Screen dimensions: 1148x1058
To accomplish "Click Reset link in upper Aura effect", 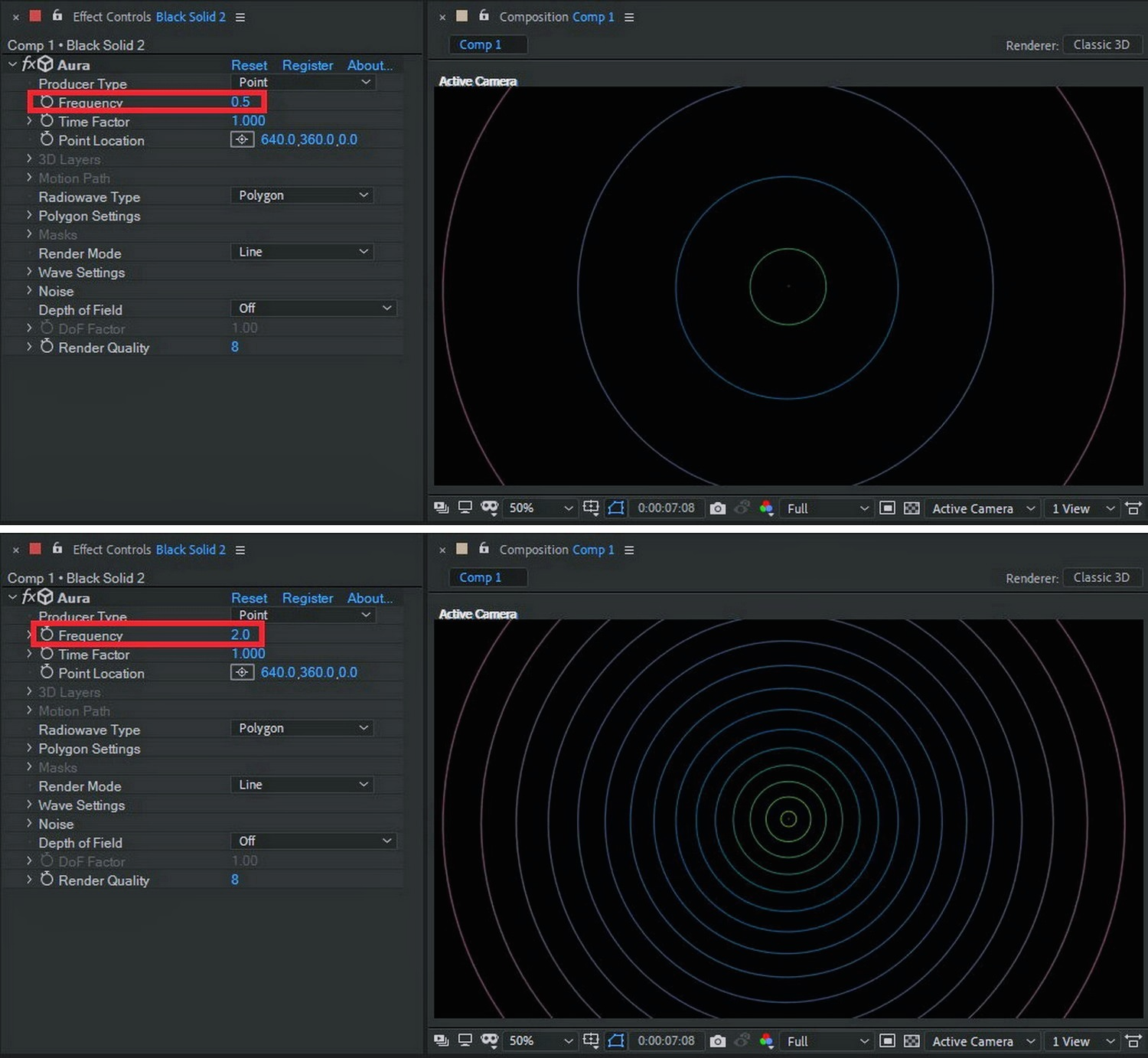I will click(x=249, y=65).
